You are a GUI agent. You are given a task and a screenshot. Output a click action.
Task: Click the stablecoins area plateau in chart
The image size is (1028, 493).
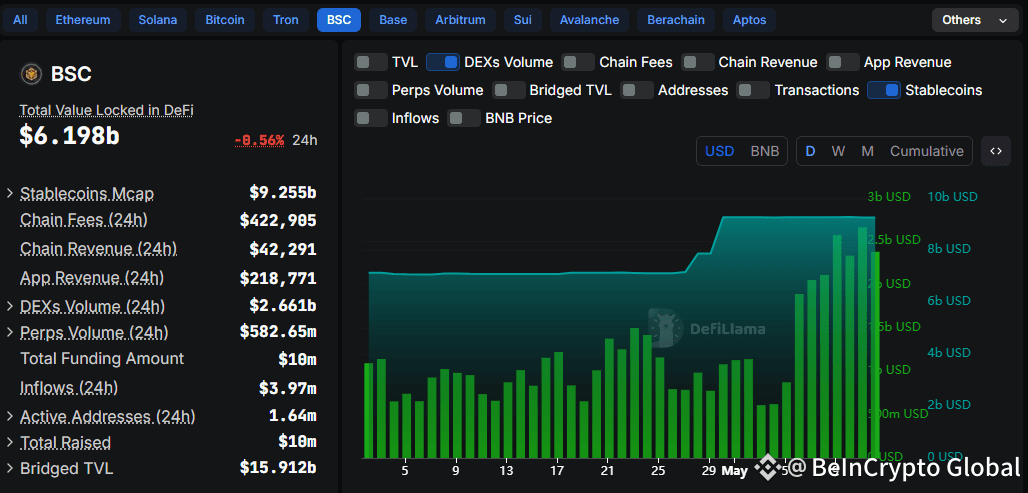coord(797,218)
